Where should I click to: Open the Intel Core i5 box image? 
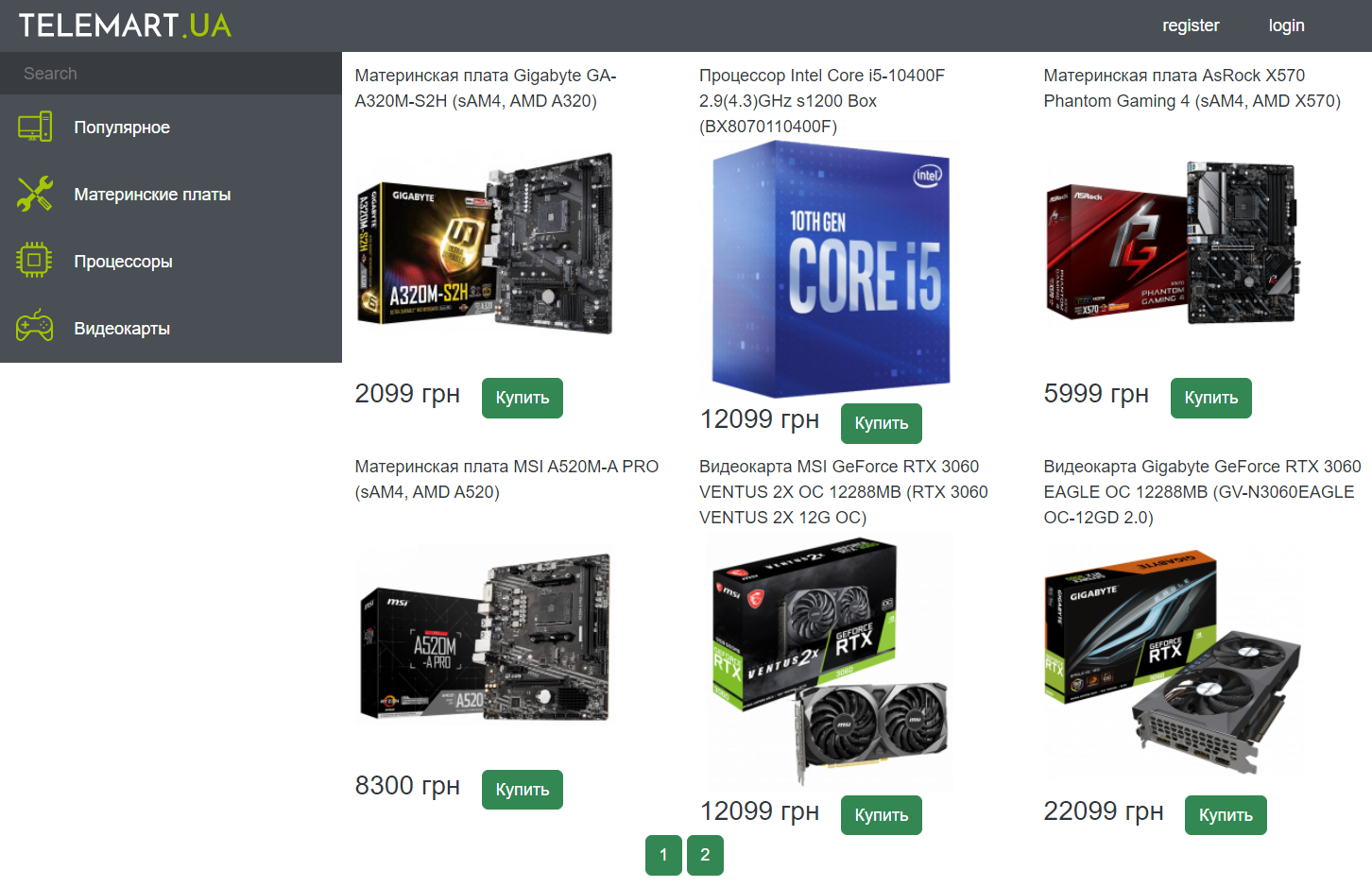[829, 269]
